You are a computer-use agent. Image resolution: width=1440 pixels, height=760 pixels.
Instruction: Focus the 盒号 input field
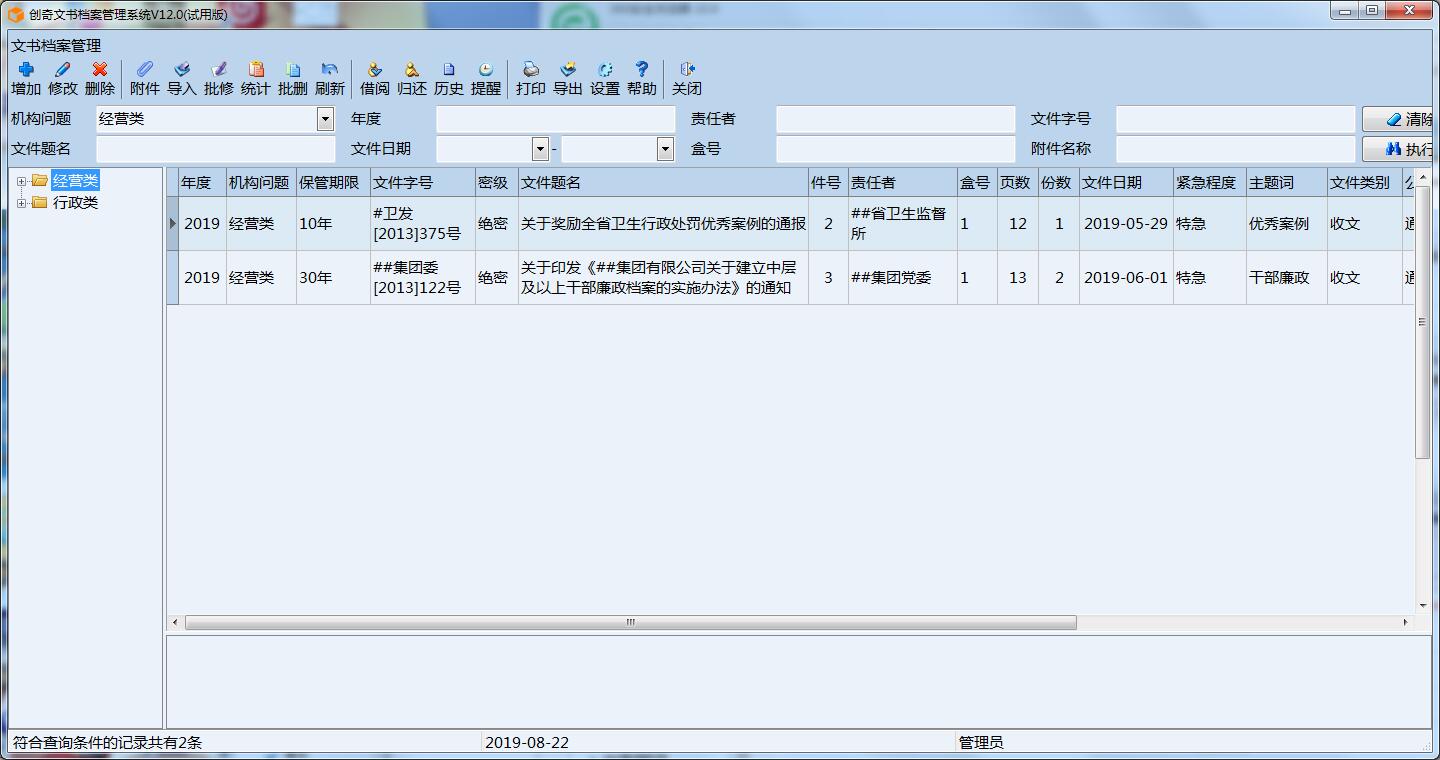[x=896, y=150]
